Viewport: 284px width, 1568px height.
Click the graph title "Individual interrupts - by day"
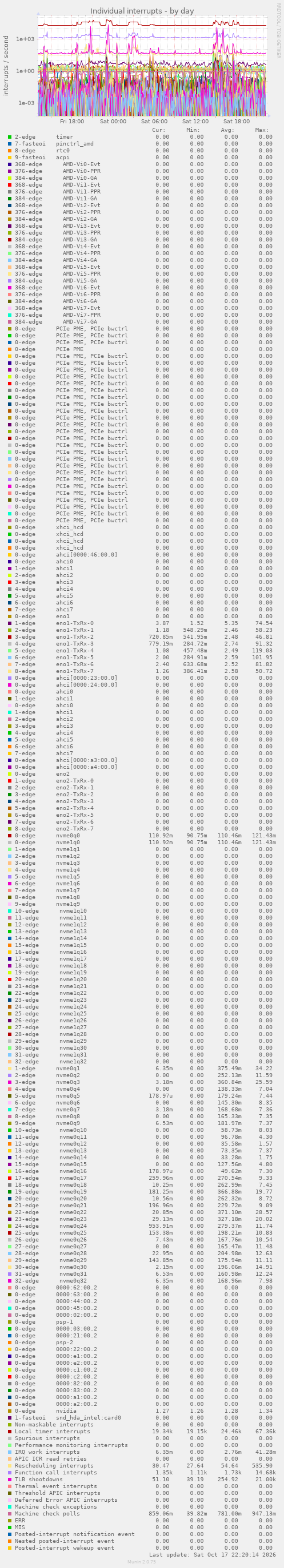142,11
